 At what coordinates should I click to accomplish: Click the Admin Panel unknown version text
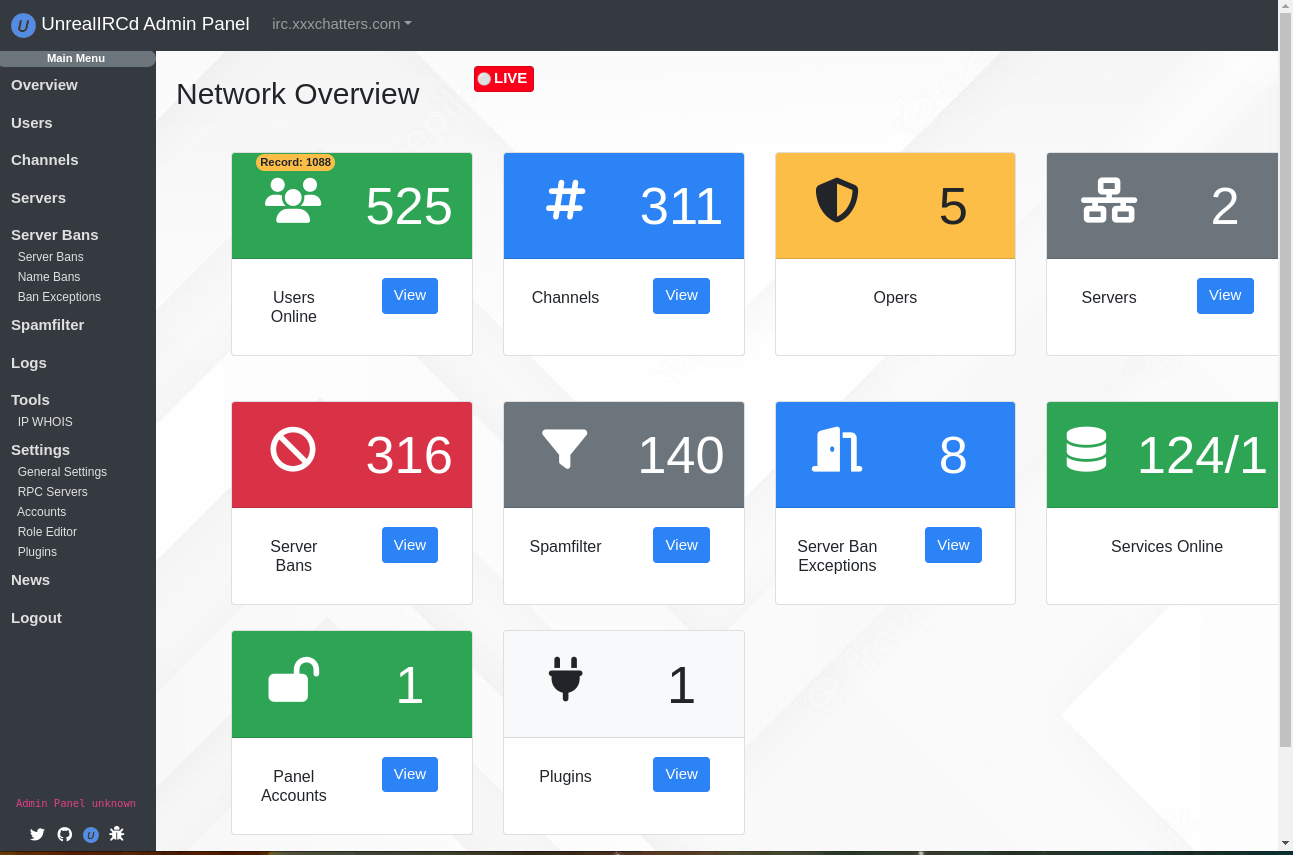click(76, 803)
